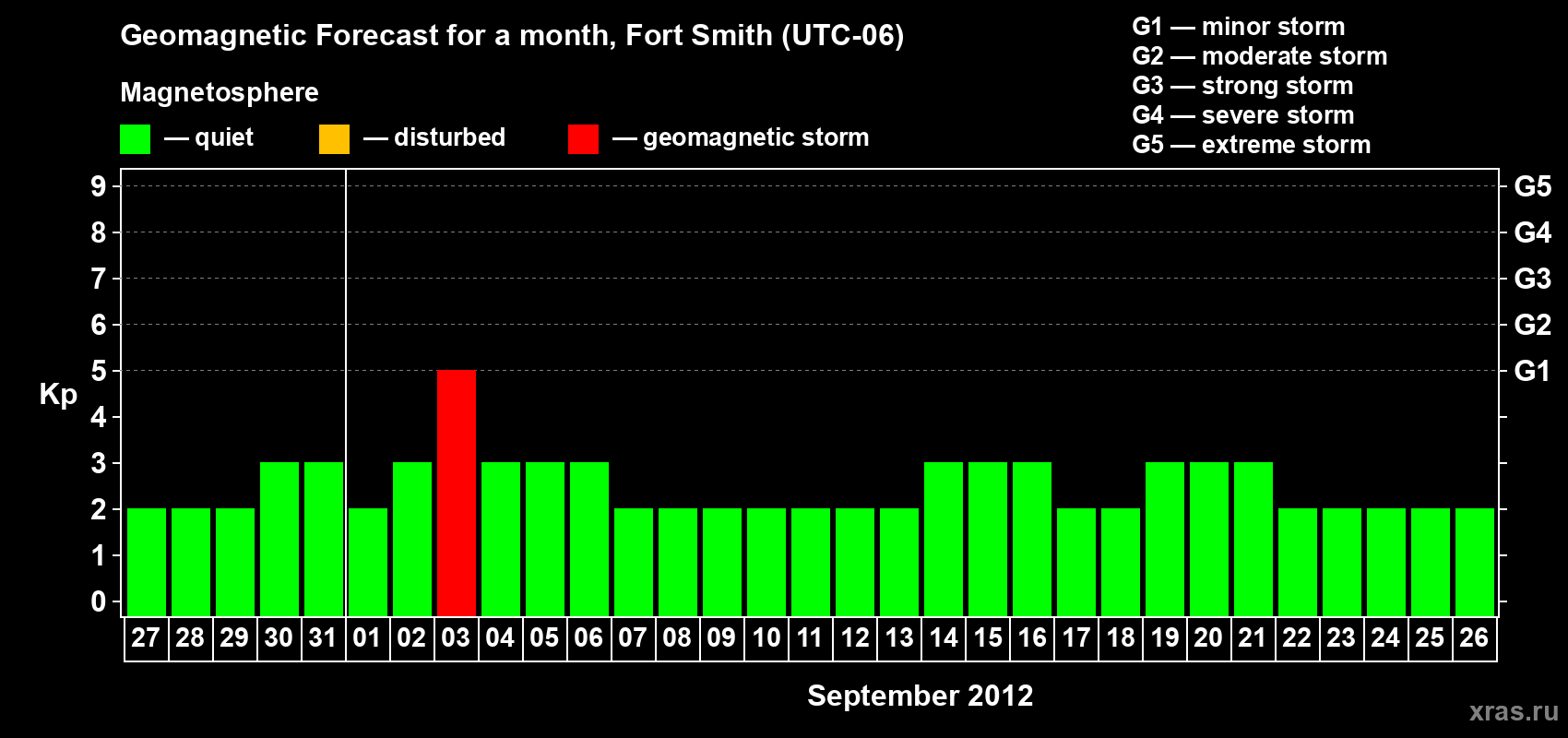Click the green bar for day 14
The height and width of the screenshot is (738, 1568).
[944, 539]
